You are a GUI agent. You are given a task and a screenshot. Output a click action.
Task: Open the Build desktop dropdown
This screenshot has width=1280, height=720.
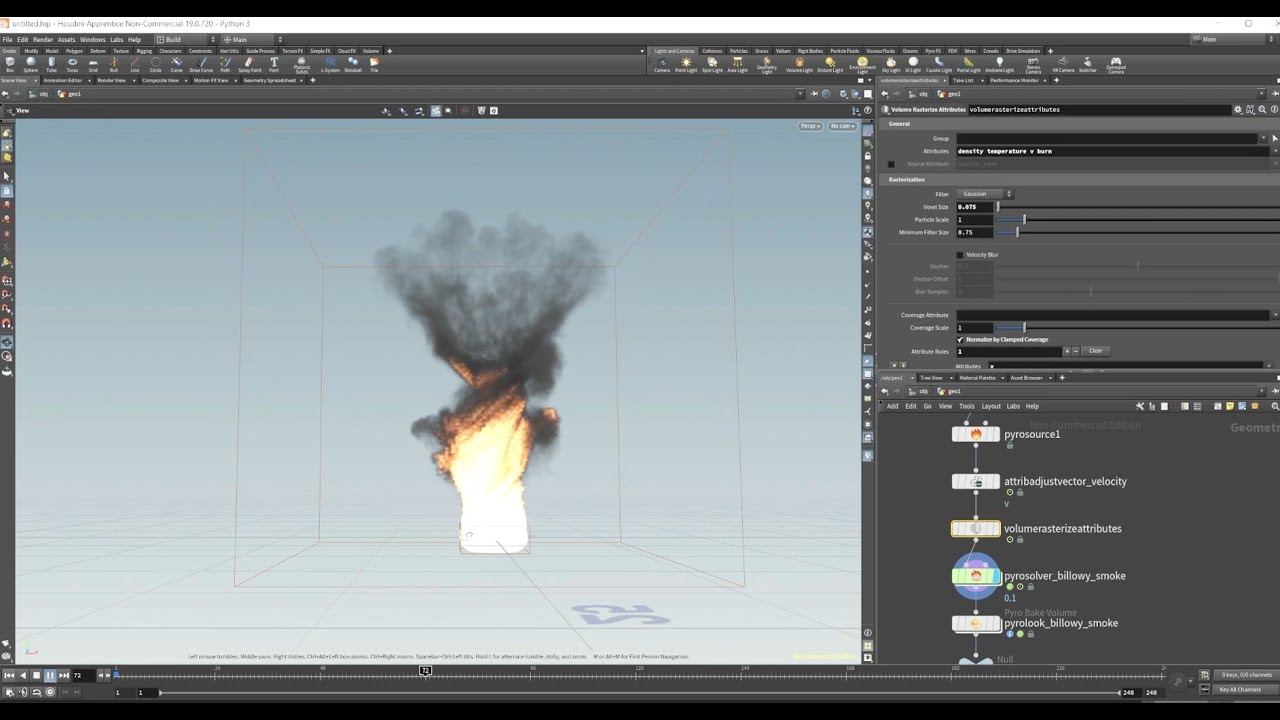[187, 40]
